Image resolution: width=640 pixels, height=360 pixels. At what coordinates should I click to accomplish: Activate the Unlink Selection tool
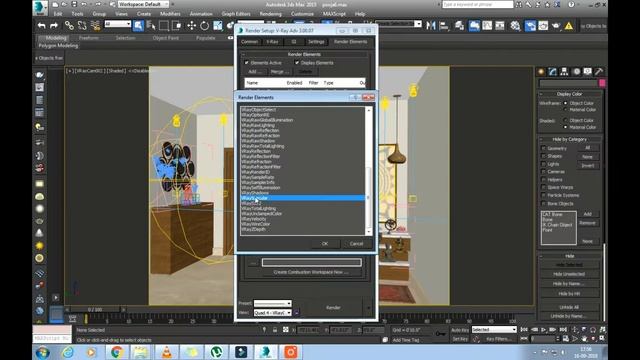pos(82,26)
